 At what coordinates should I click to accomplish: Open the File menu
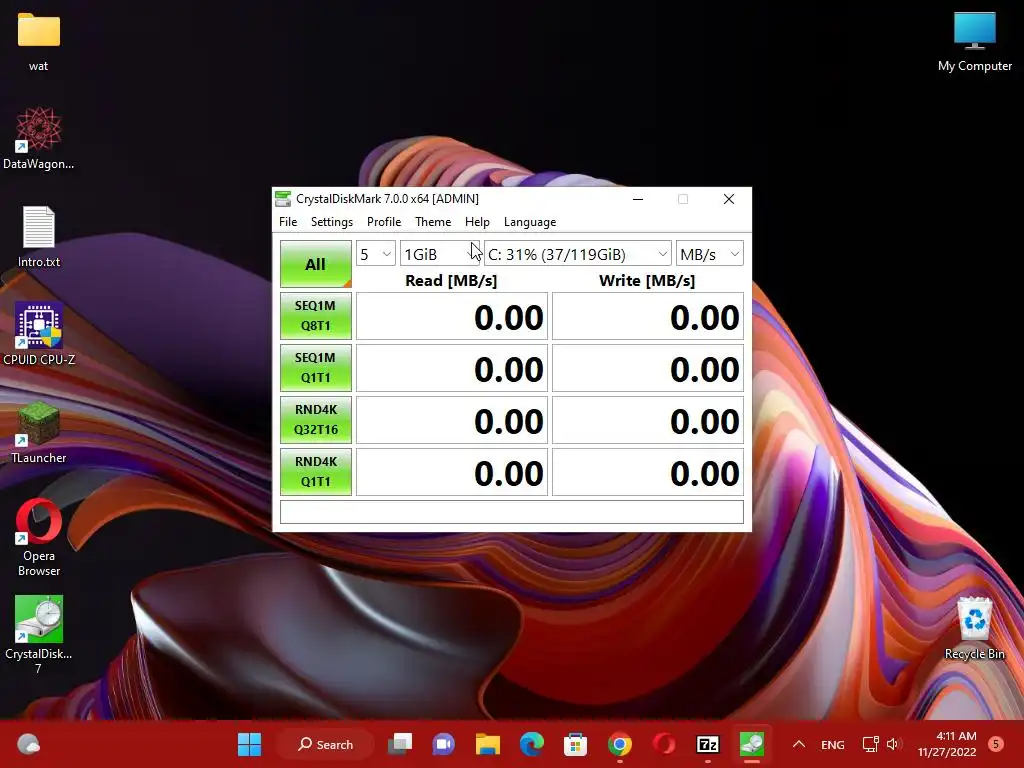coord(288,222)
